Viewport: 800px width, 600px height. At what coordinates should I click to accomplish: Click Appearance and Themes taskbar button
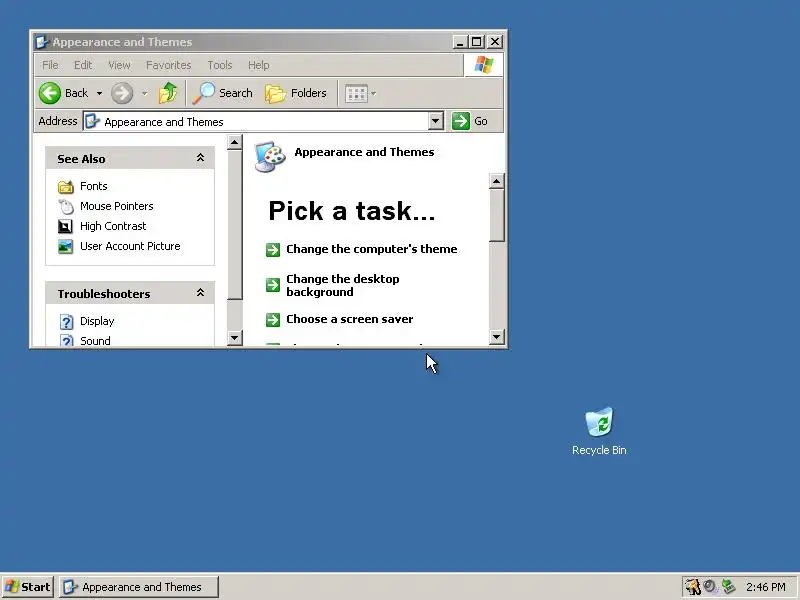click(139, 587)
